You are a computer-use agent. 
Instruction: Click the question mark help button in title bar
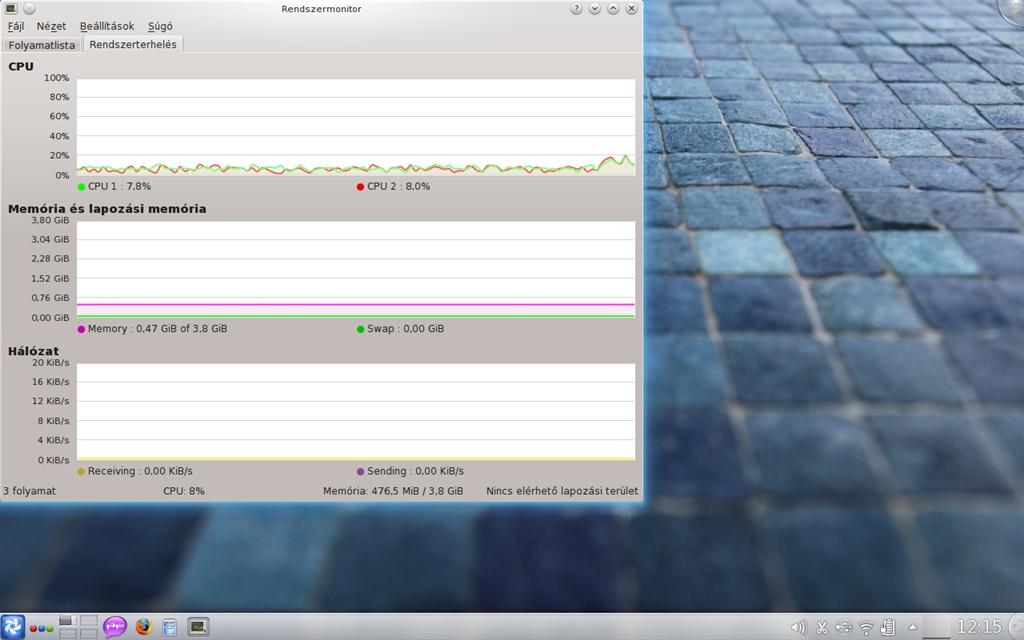tap(576, 8)
